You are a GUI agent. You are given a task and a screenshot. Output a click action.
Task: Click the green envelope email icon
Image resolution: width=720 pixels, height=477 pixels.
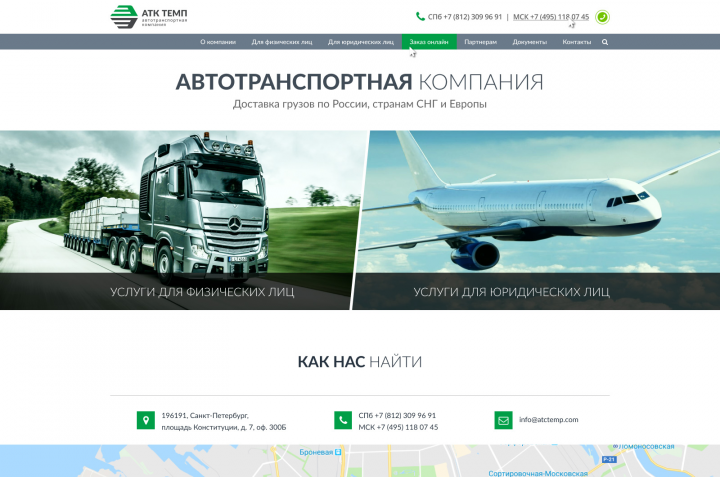pos(503,420)
